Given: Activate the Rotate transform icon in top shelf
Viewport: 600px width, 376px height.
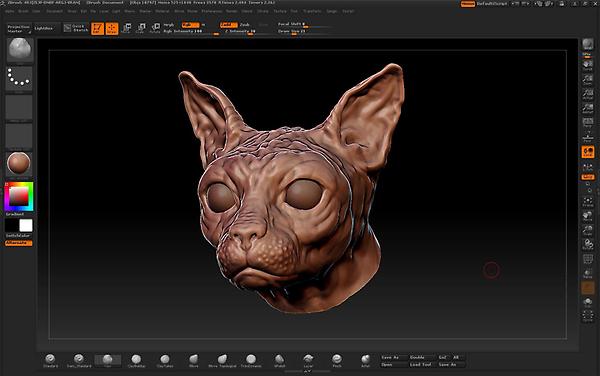Looking at the screenshot, I should tap(155, 28).
